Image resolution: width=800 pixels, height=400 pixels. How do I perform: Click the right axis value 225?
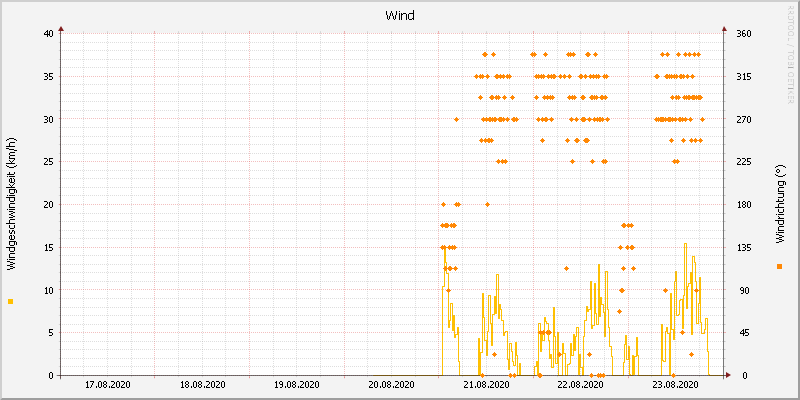tap(742, 162)
